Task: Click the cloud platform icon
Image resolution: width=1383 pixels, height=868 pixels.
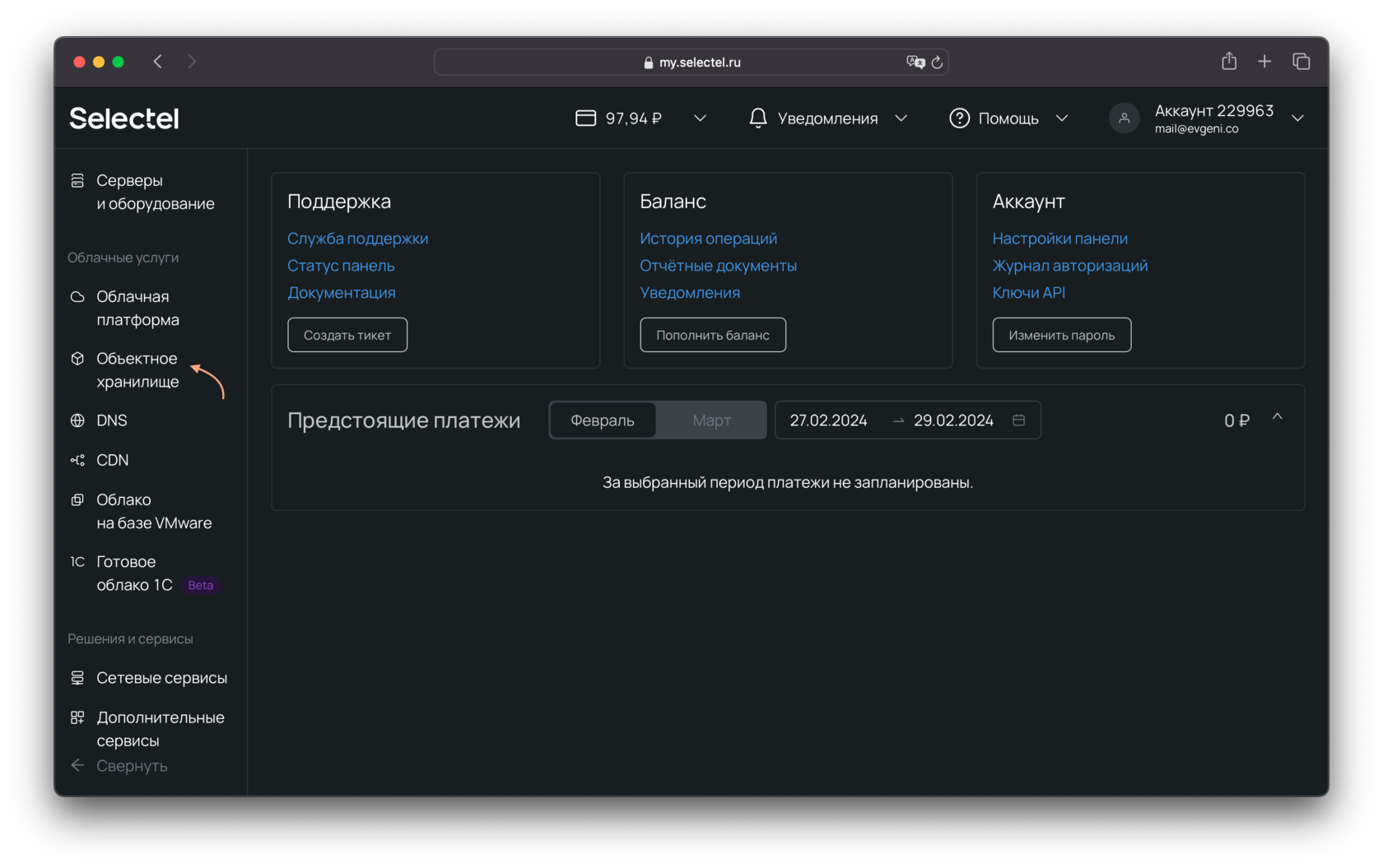Action: pos(77,296)
